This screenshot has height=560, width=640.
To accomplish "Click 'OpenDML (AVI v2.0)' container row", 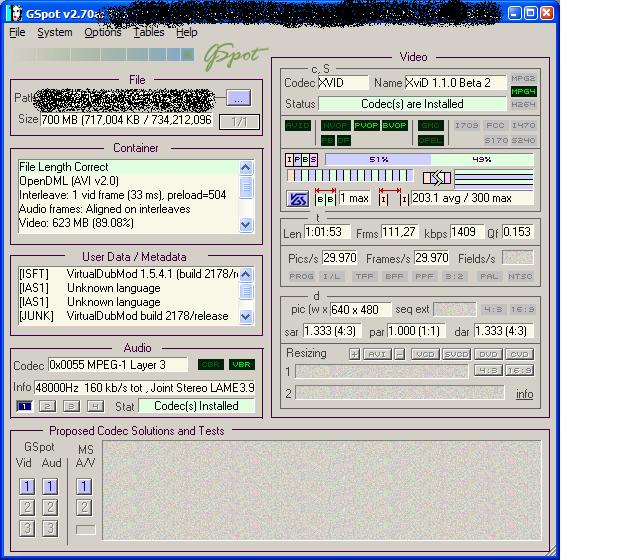I will 128,181.
